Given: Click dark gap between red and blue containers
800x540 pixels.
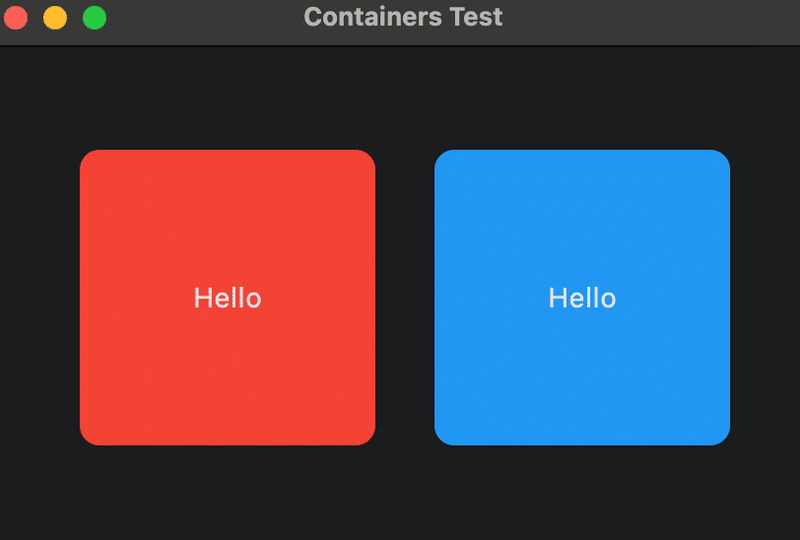Looking at the screenshot, I should (405, 297).
